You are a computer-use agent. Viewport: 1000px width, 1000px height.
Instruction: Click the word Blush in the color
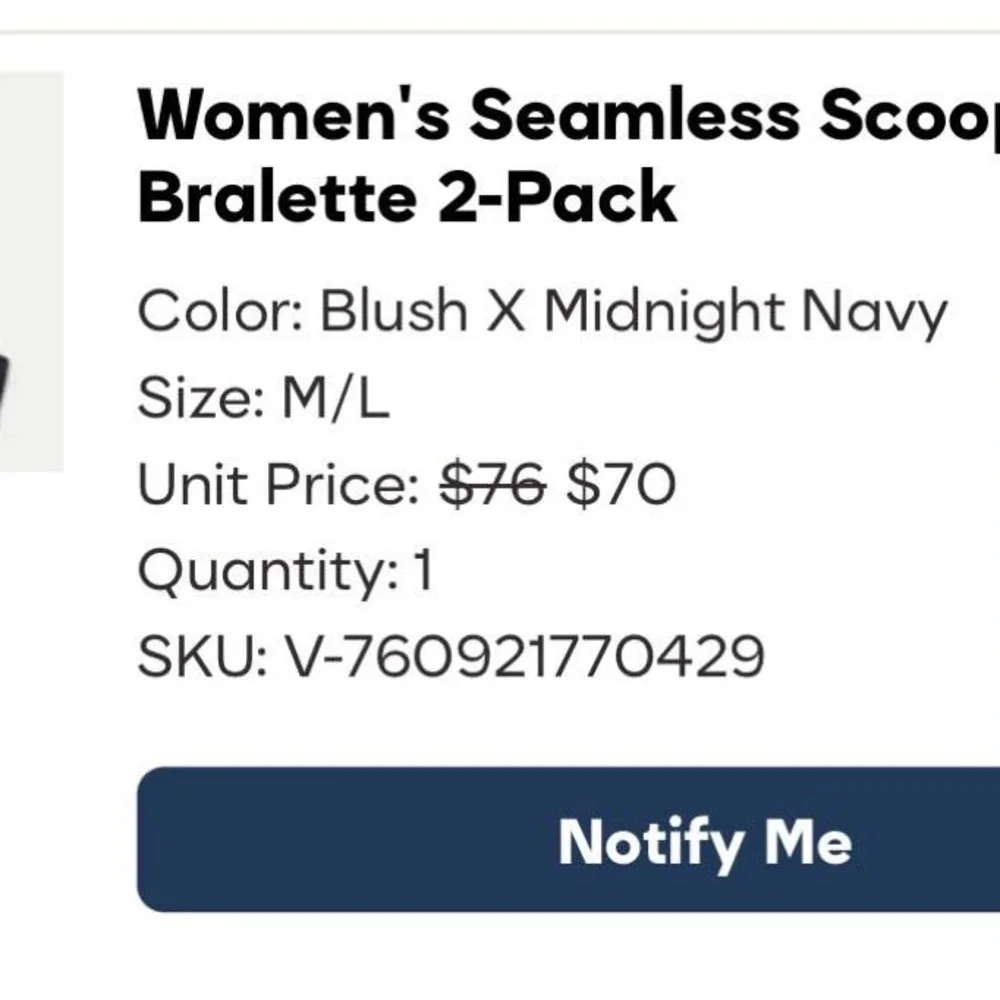click(x=393, y=312)
